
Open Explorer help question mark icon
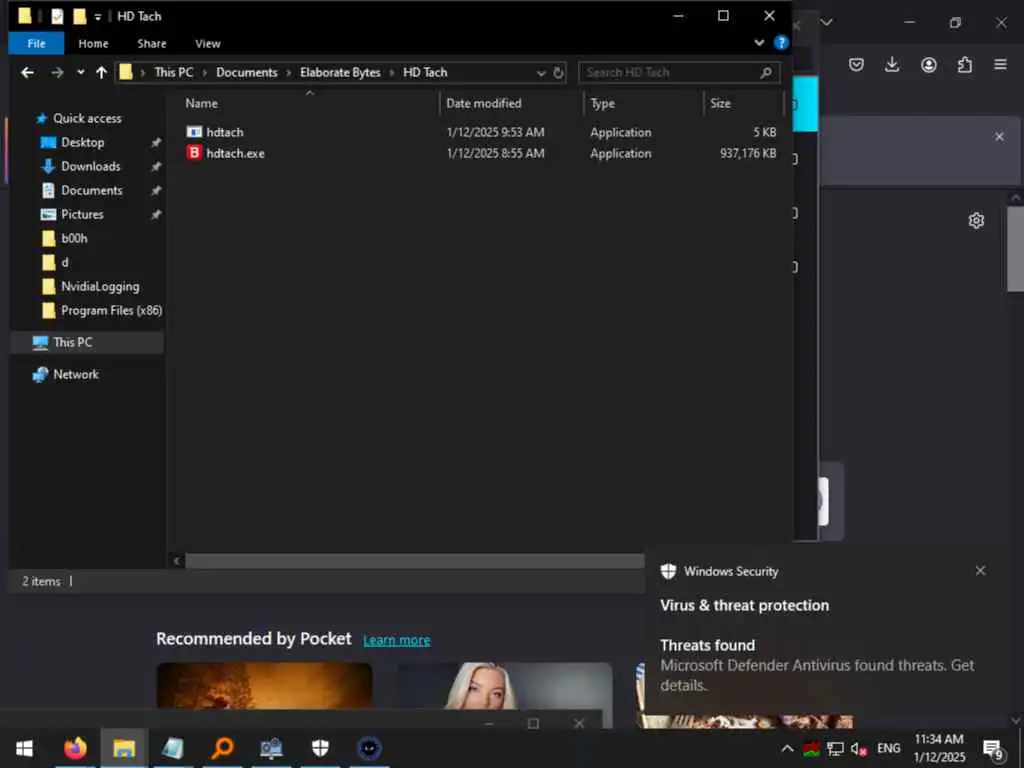(780, 43)
